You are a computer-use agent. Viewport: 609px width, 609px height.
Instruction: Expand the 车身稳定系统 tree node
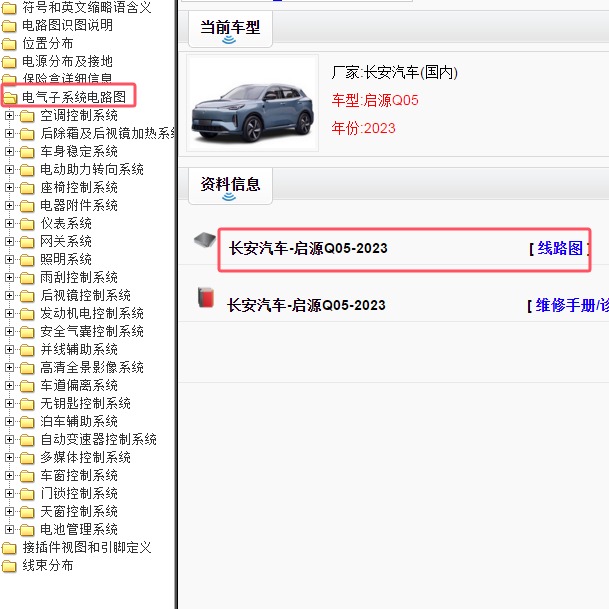pos(10,152)
